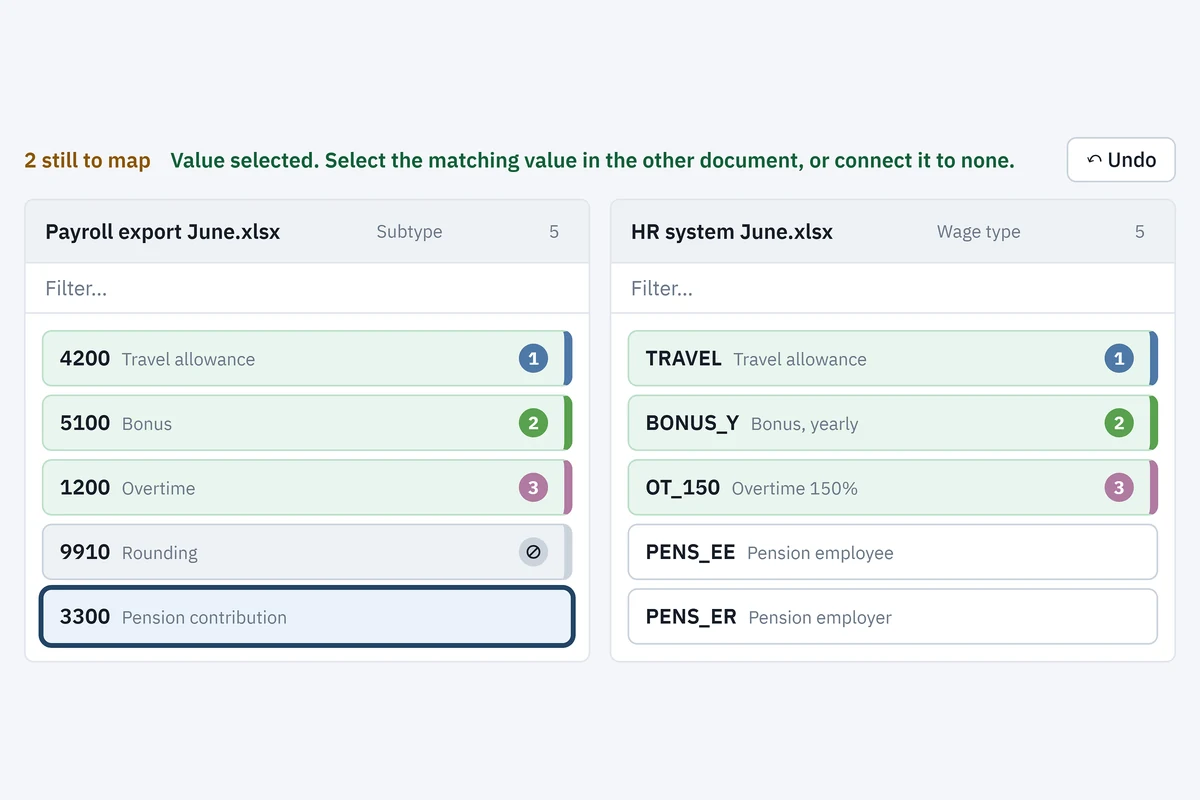
Task: Click badge 1 on the TRAVEL row
Action: click(1119, 358)
